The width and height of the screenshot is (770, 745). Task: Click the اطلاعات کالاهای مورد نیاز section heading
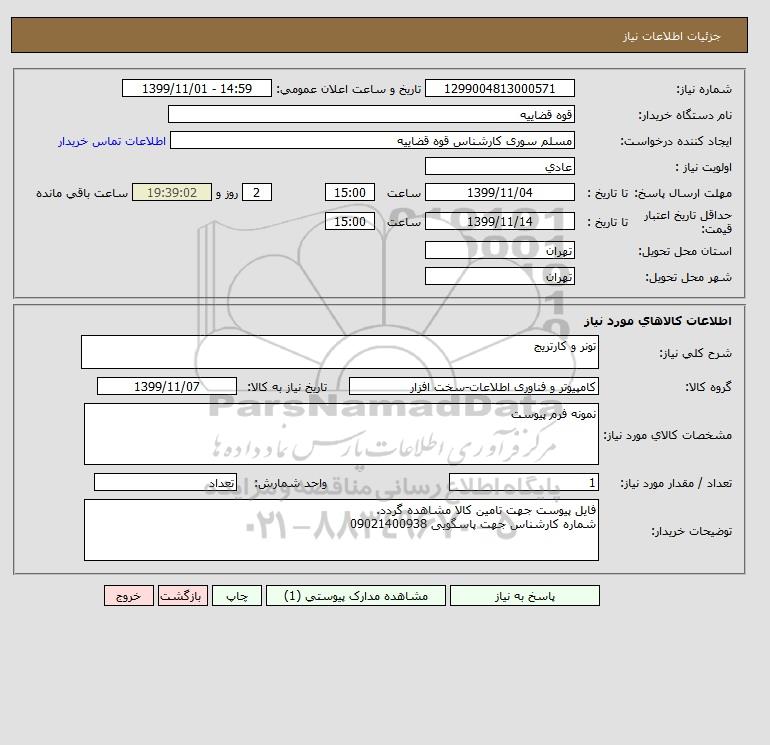658,321
